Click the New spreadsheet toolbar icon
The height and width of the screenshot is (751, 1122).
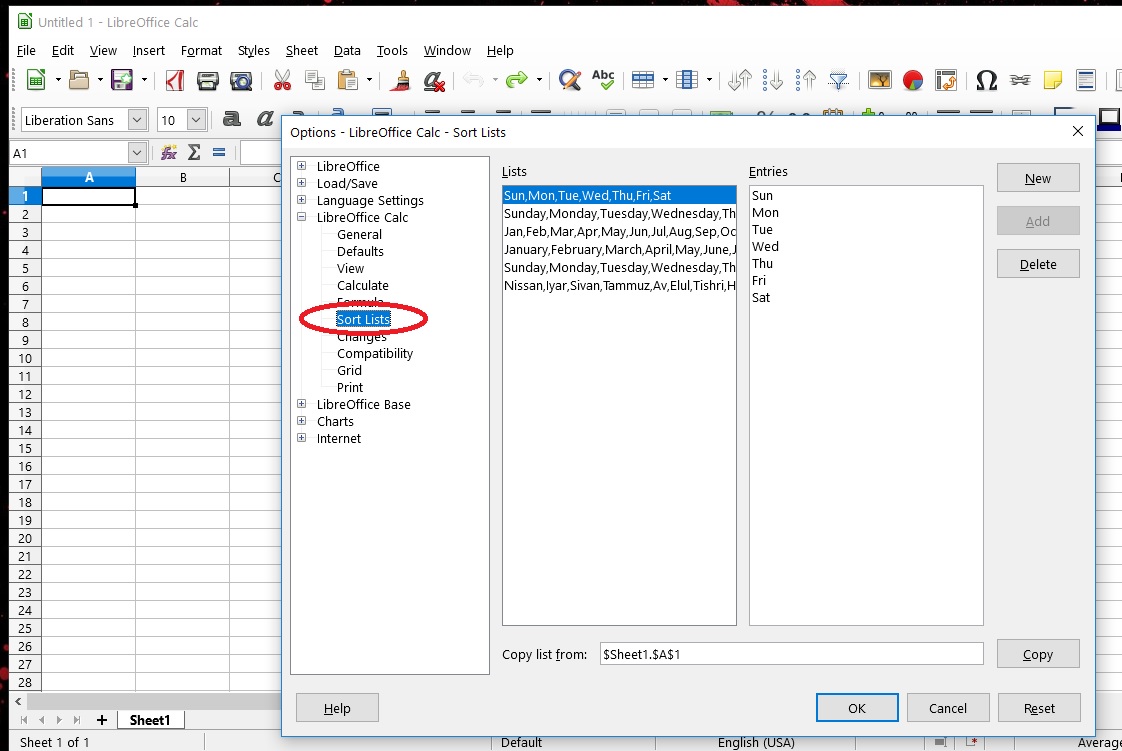coord(36,80)
